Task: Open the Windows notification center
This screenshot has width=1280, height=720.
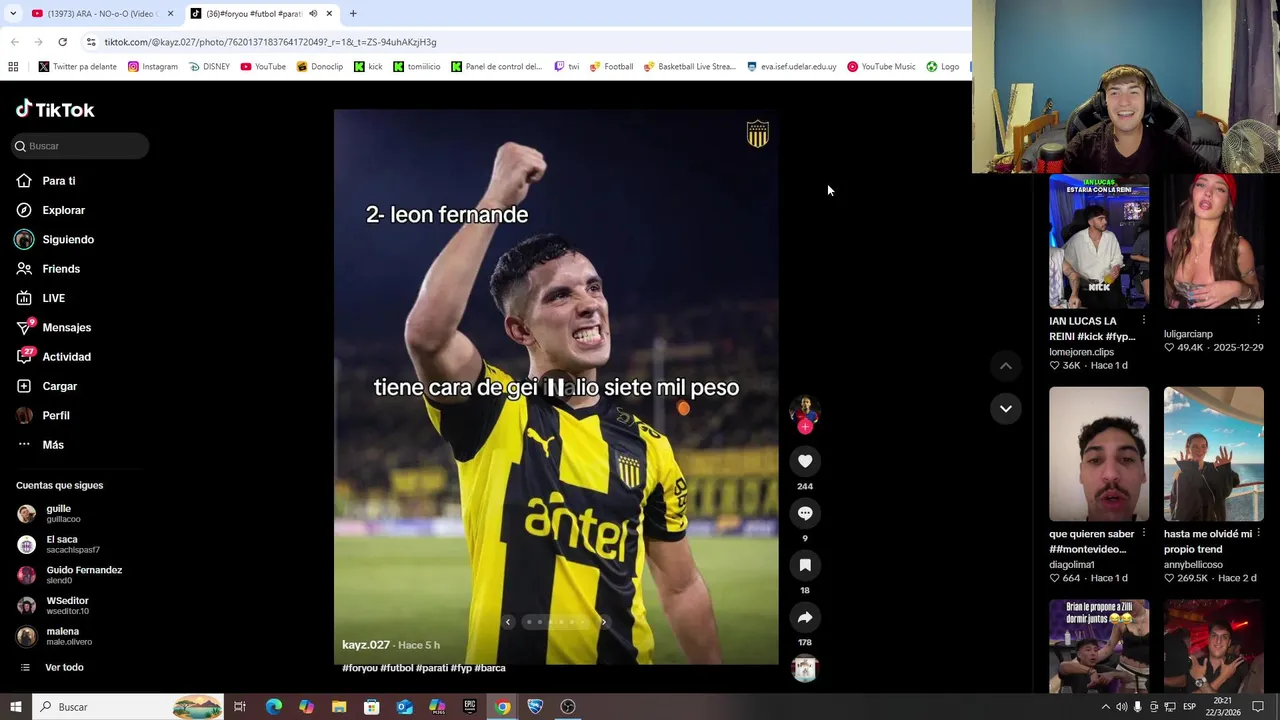Action: coord(1259,707)
